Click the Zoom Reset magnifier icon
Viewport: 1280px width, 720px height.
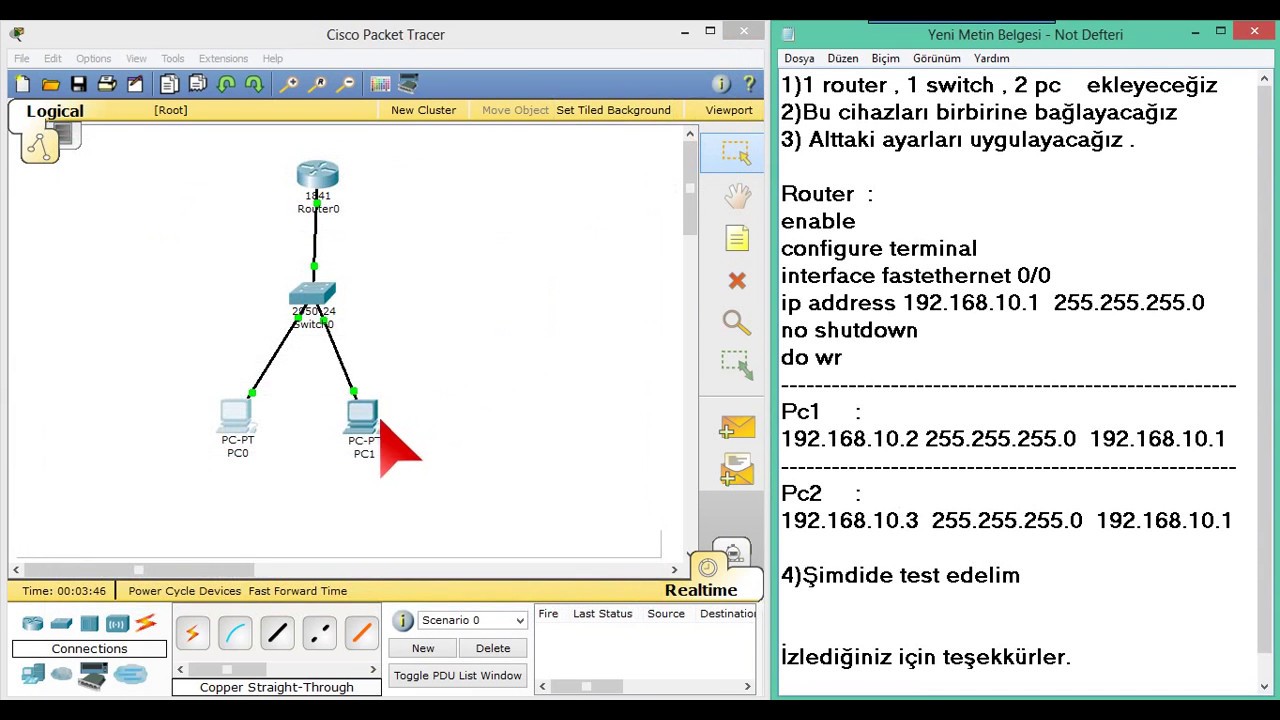coord(317,84)
